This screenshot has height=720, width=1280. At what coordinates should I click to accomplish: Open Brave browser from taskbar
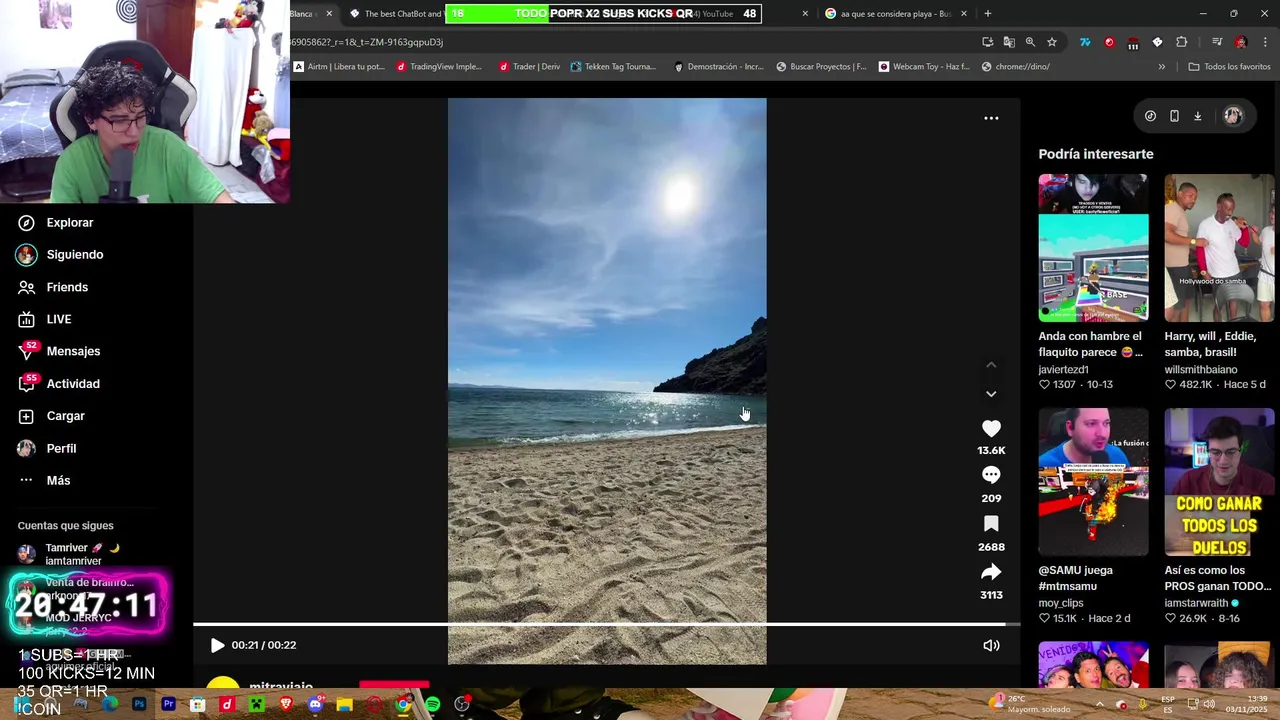coord(286,704)
